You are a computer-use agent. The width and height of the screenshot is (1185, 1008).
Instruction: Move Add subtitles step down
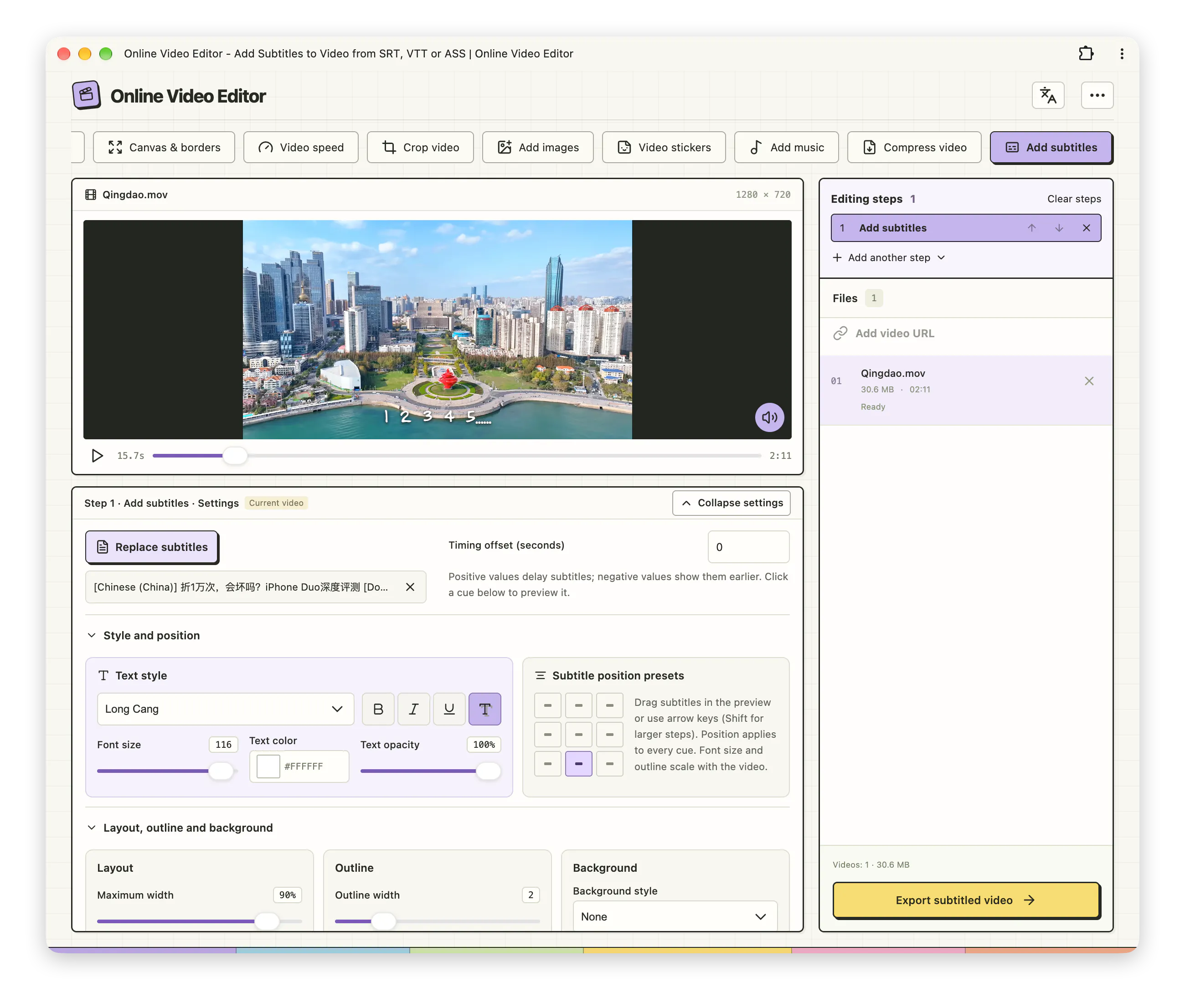tap(1059, 228)
